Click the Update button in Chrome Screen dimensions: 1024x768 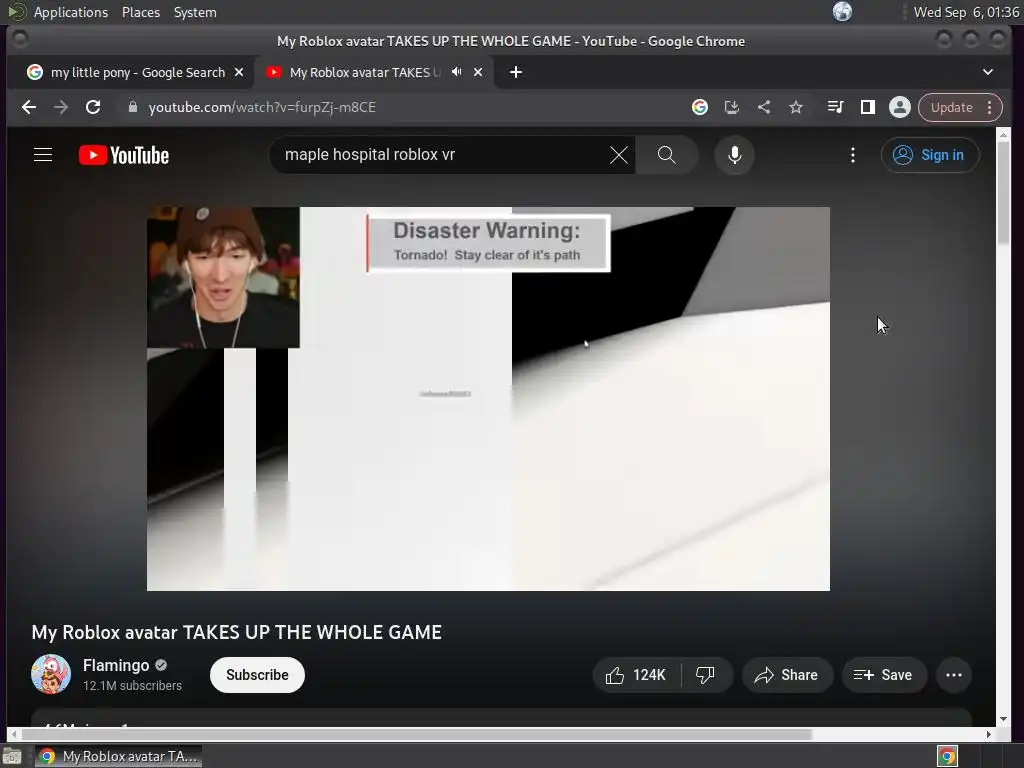point(951,107)
